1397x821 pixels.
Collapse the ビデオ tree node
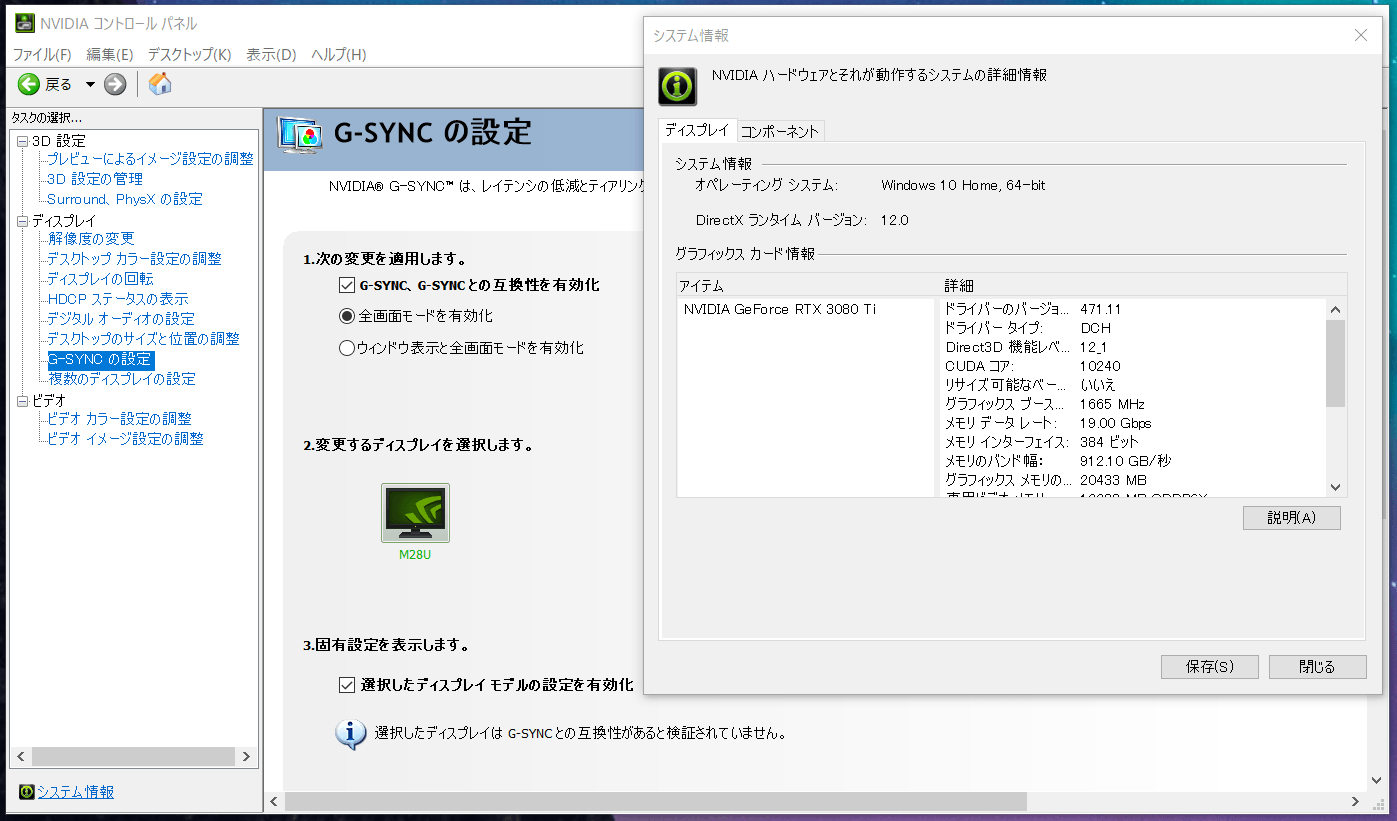pos(23,401)
